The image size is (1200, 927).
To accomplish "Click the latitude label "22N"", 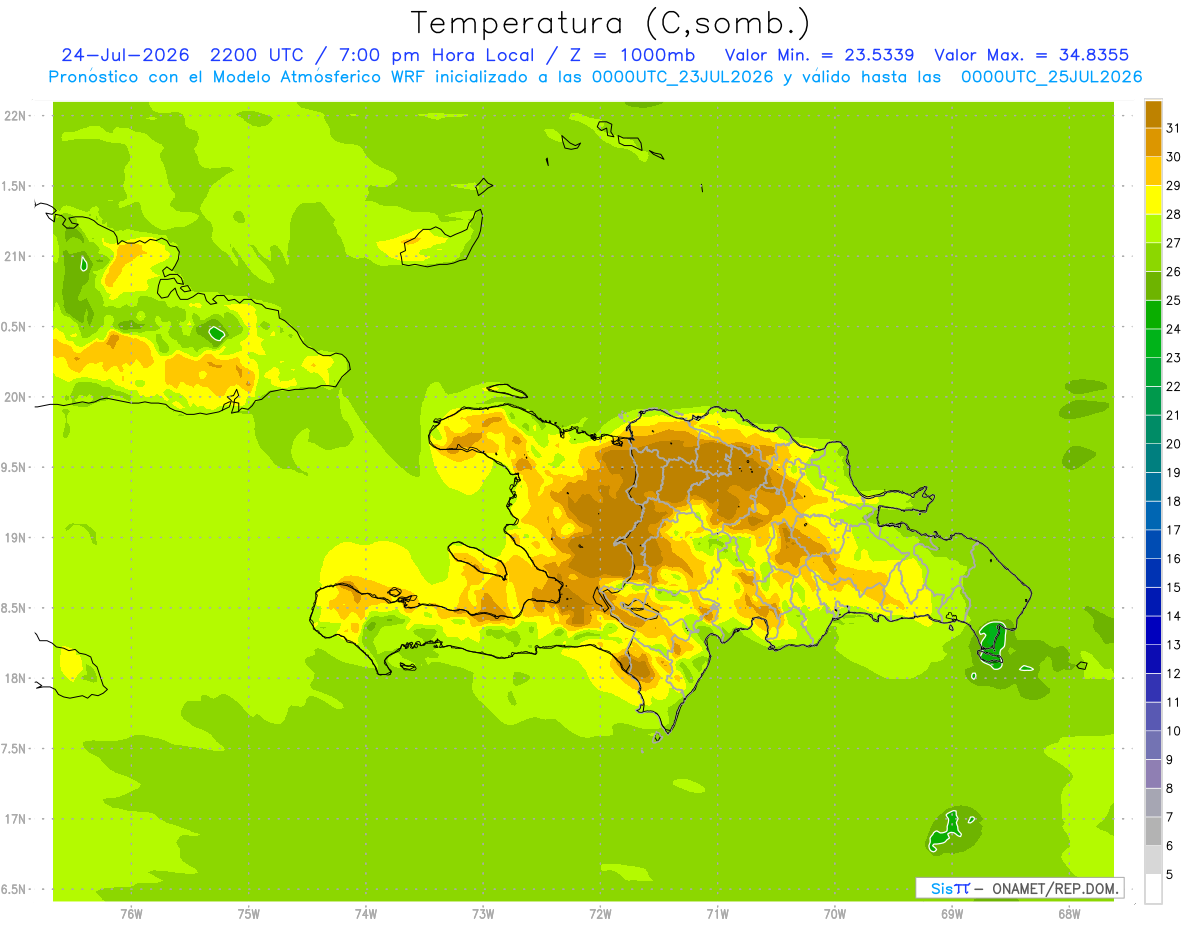I will (16, 116).
